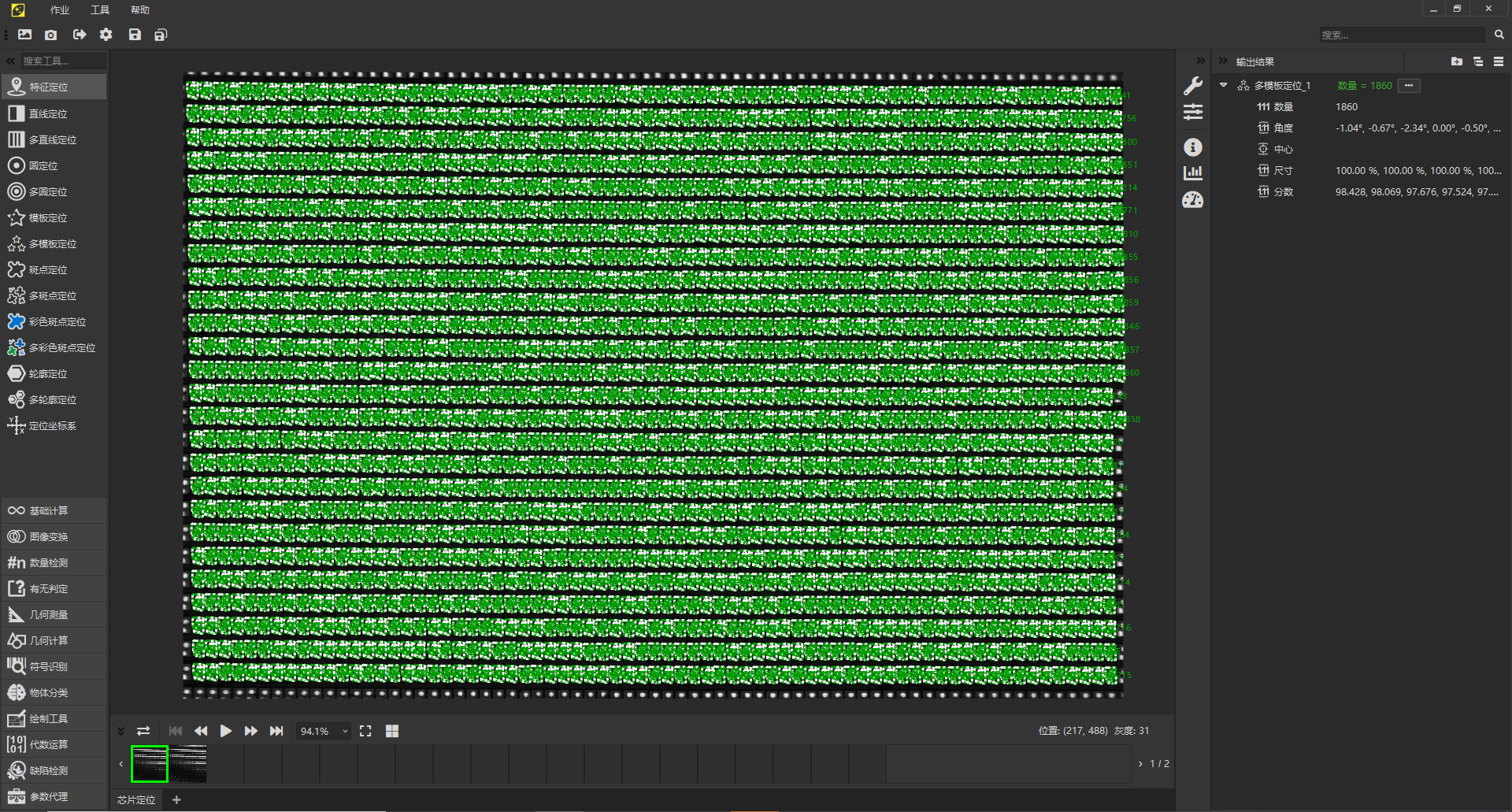Collapse the 多模板定位_1 result tree node

1224,85
